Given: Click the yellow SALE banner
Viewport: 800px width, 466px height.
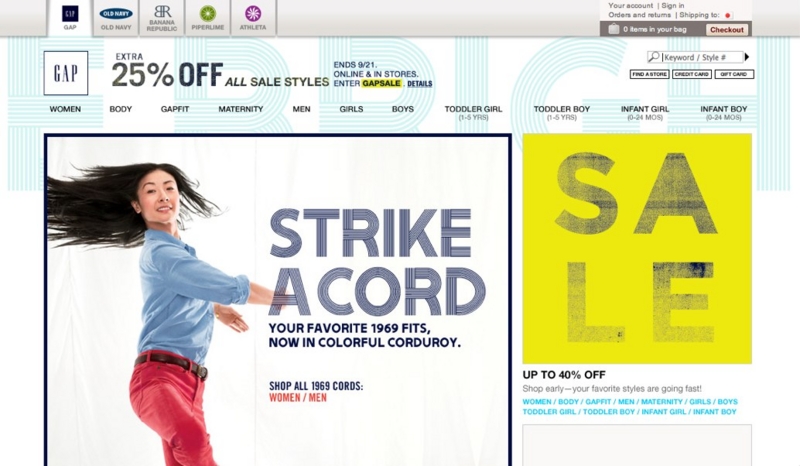Looking at the screenshot, I should point(637,249).
